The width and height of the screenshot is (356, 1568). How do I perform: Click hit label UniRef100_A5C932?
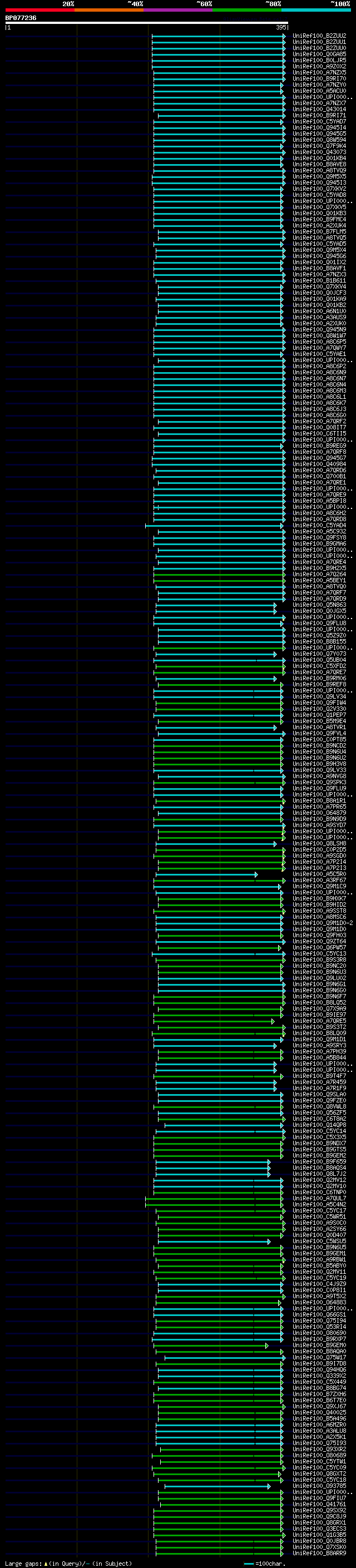click(319, 531)
